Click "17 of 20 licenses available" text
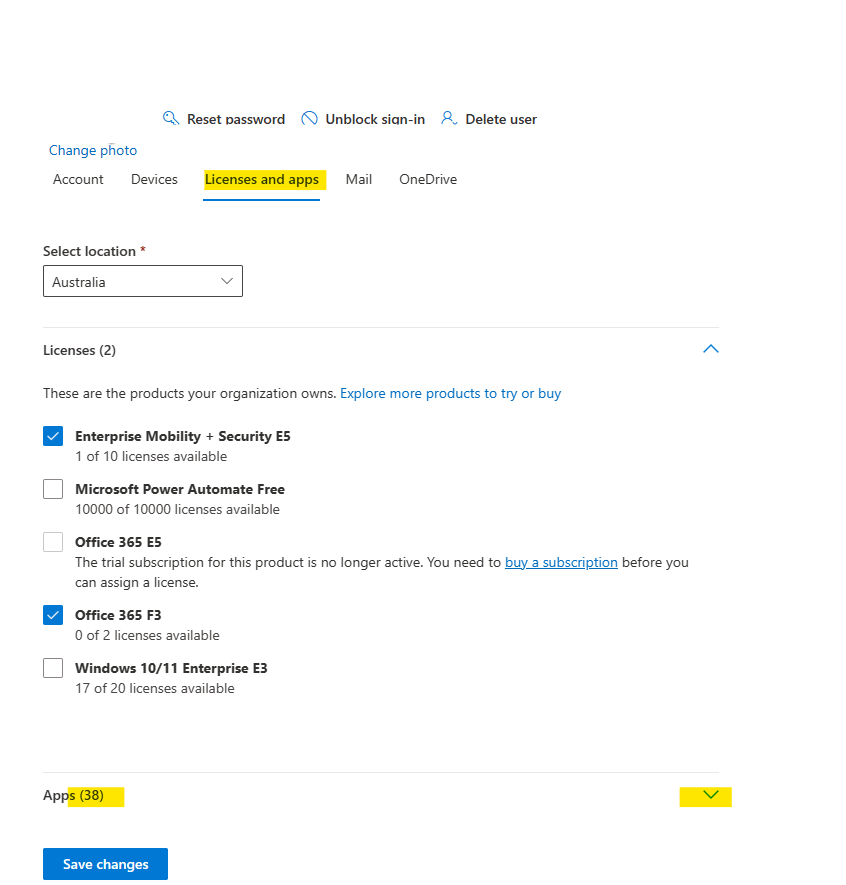846x885 pixels. point(155,689)
